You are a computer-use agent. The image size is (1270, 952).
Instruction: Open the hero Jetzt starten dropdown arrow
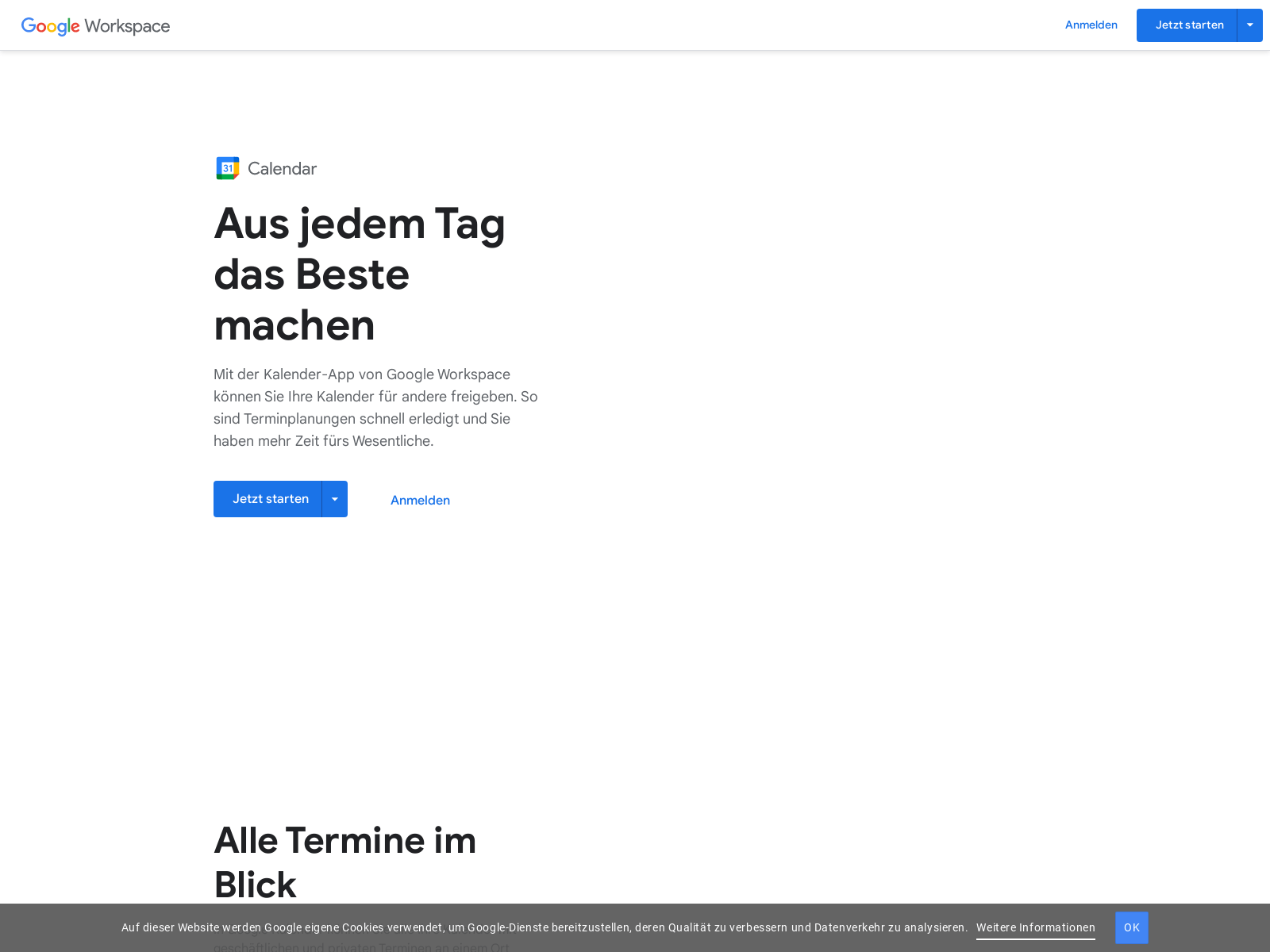click(335, 499)
